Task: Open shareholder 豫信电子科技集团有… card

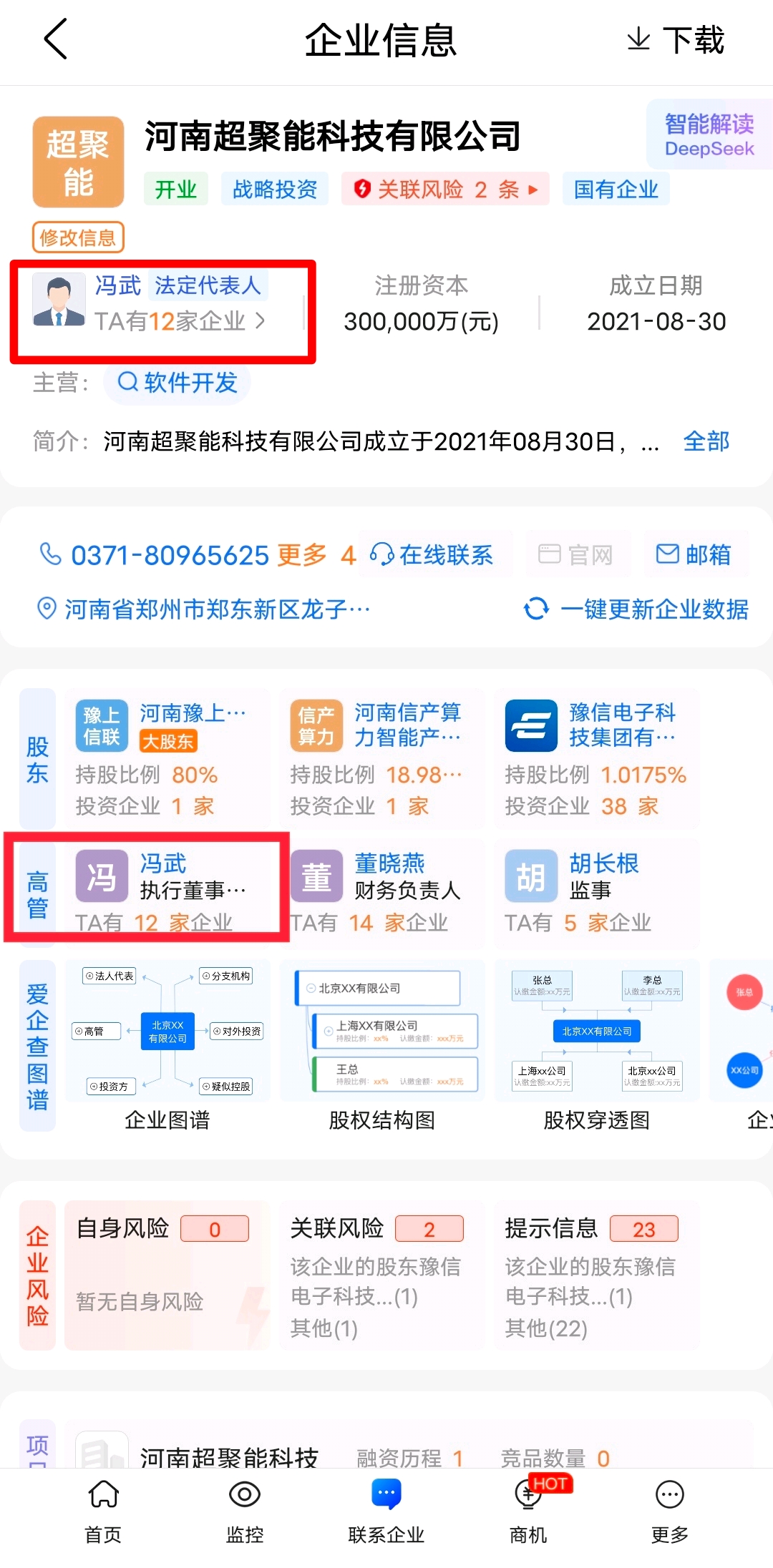Action: [596, 759]
